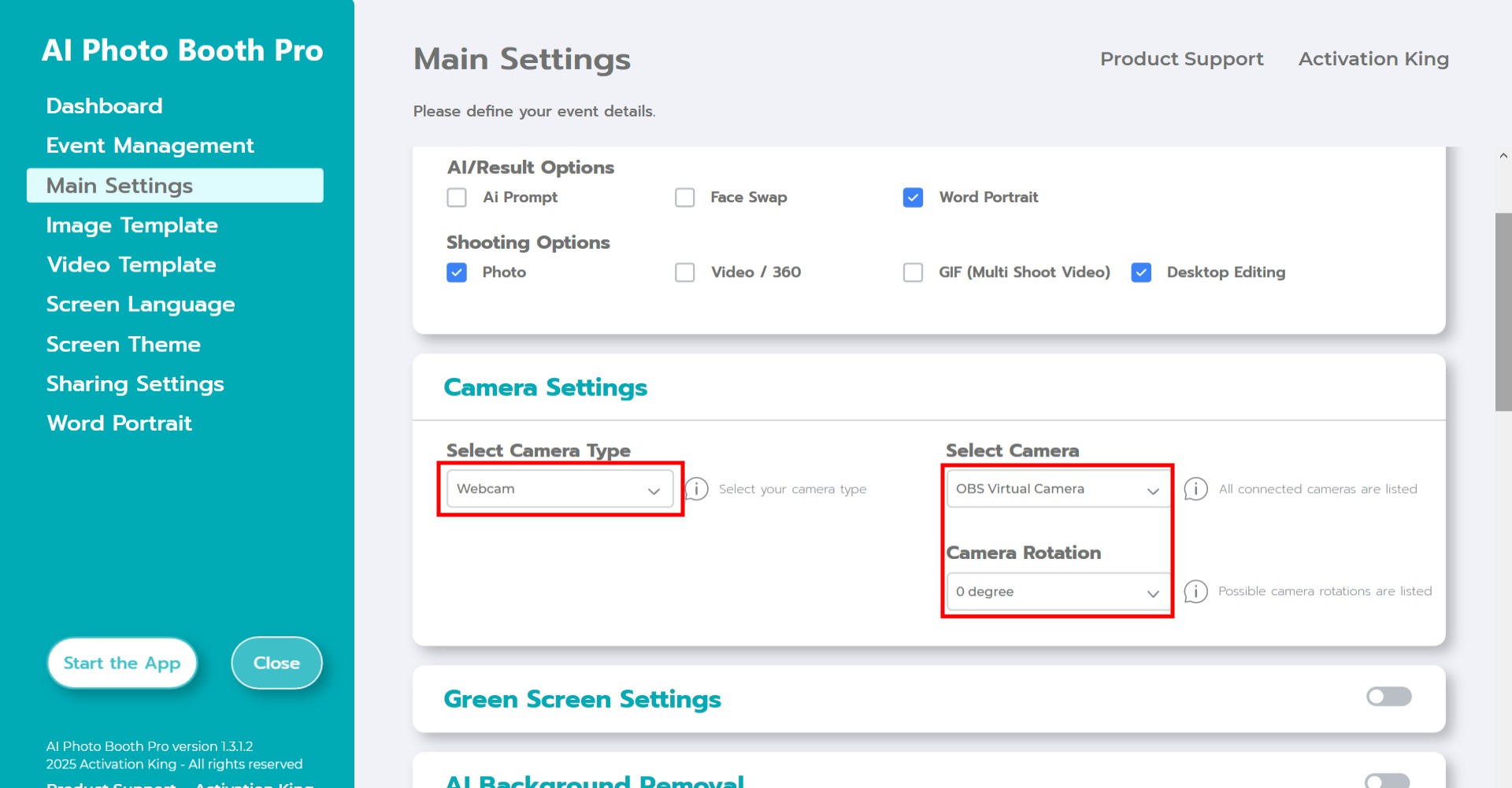Click info icon beside Camera Rotation dropdown
This screenshot has height=788, width=1512.
(x=1195, y=591)
